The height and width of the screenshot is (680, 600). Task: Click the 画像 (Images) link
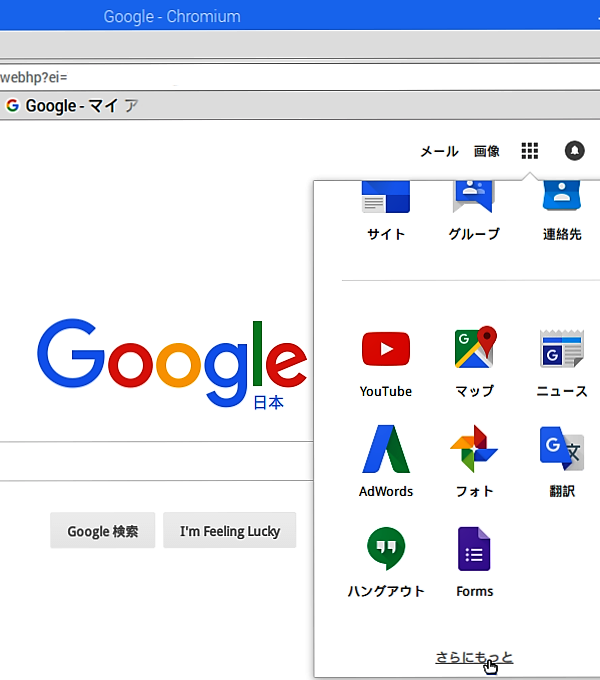click(x=486, y=151)
